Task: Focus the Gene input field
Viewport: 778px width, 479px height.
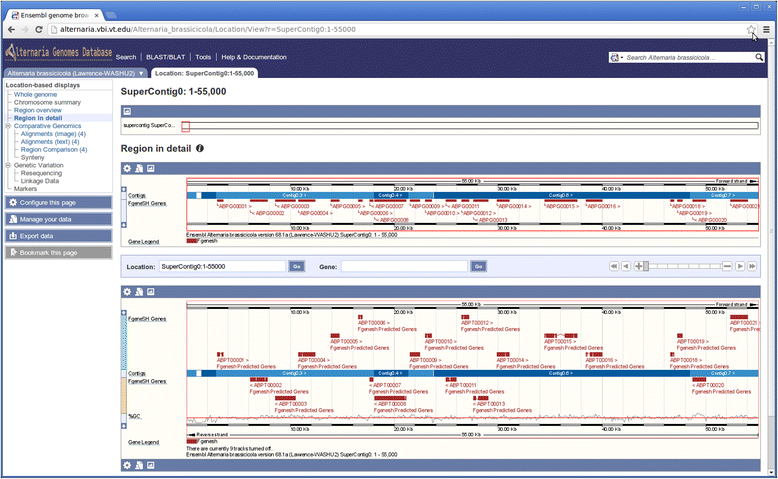Action: (405, 267)
